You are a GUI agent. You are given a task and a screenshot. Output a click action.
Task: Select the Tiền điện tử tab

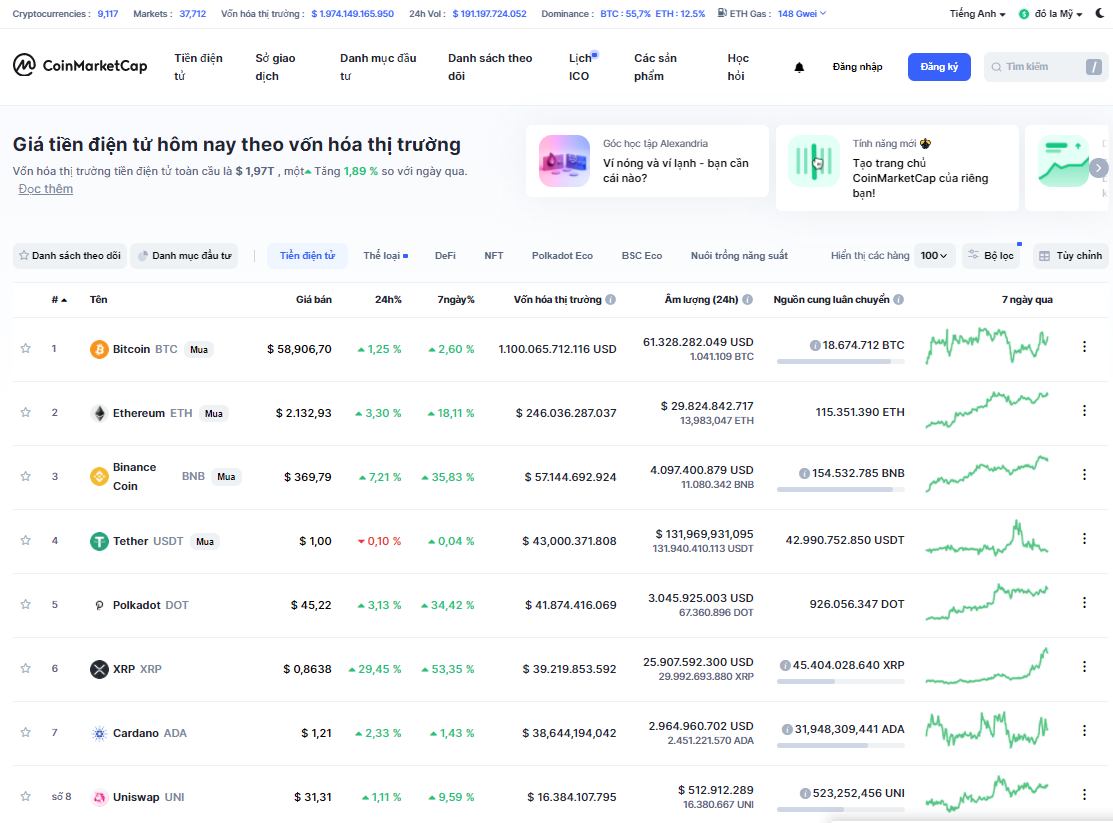click(x=307, y=256)
